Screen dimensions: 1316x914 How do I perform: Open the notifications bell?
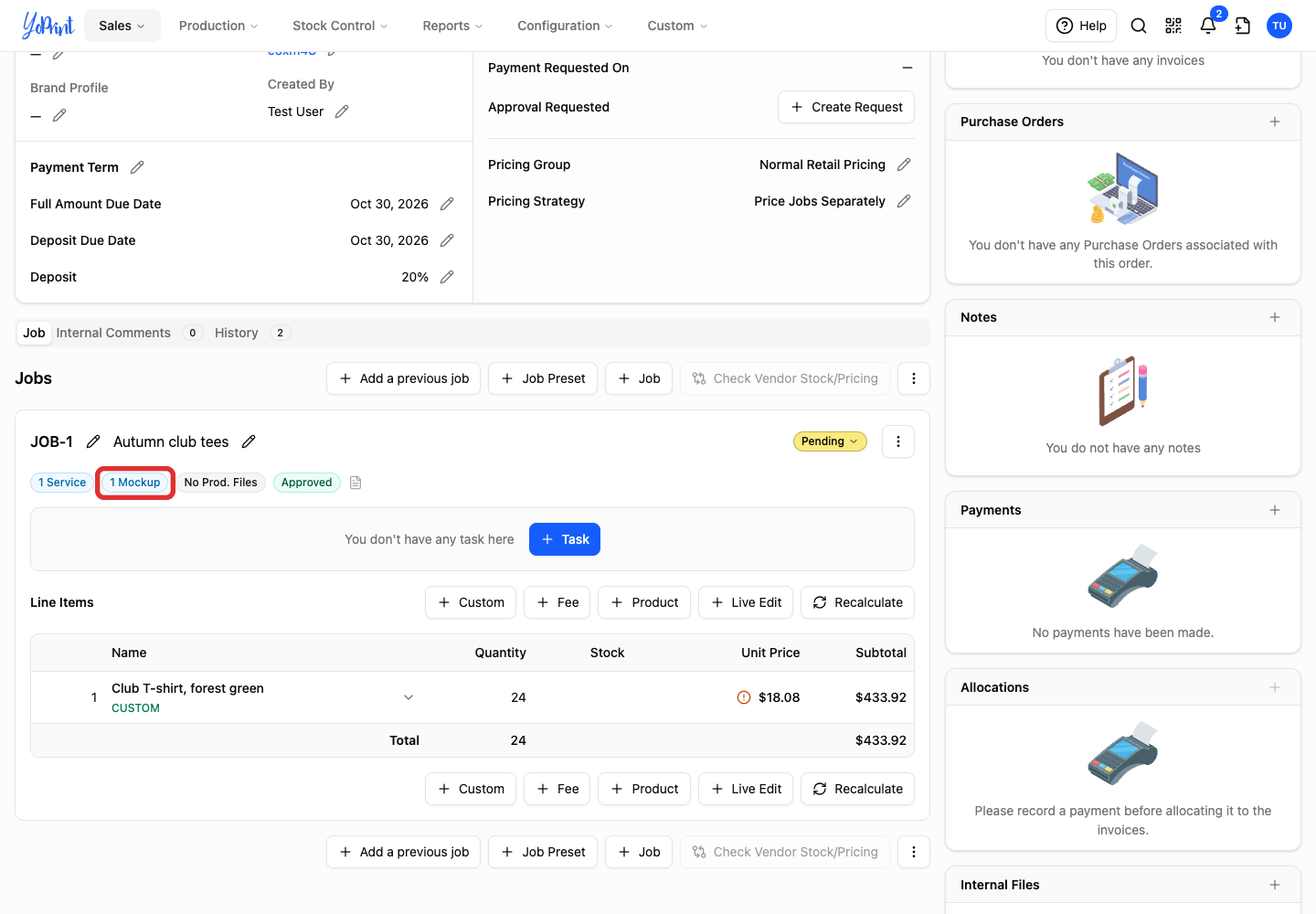pyautogui.click(x=1208, y=26)
